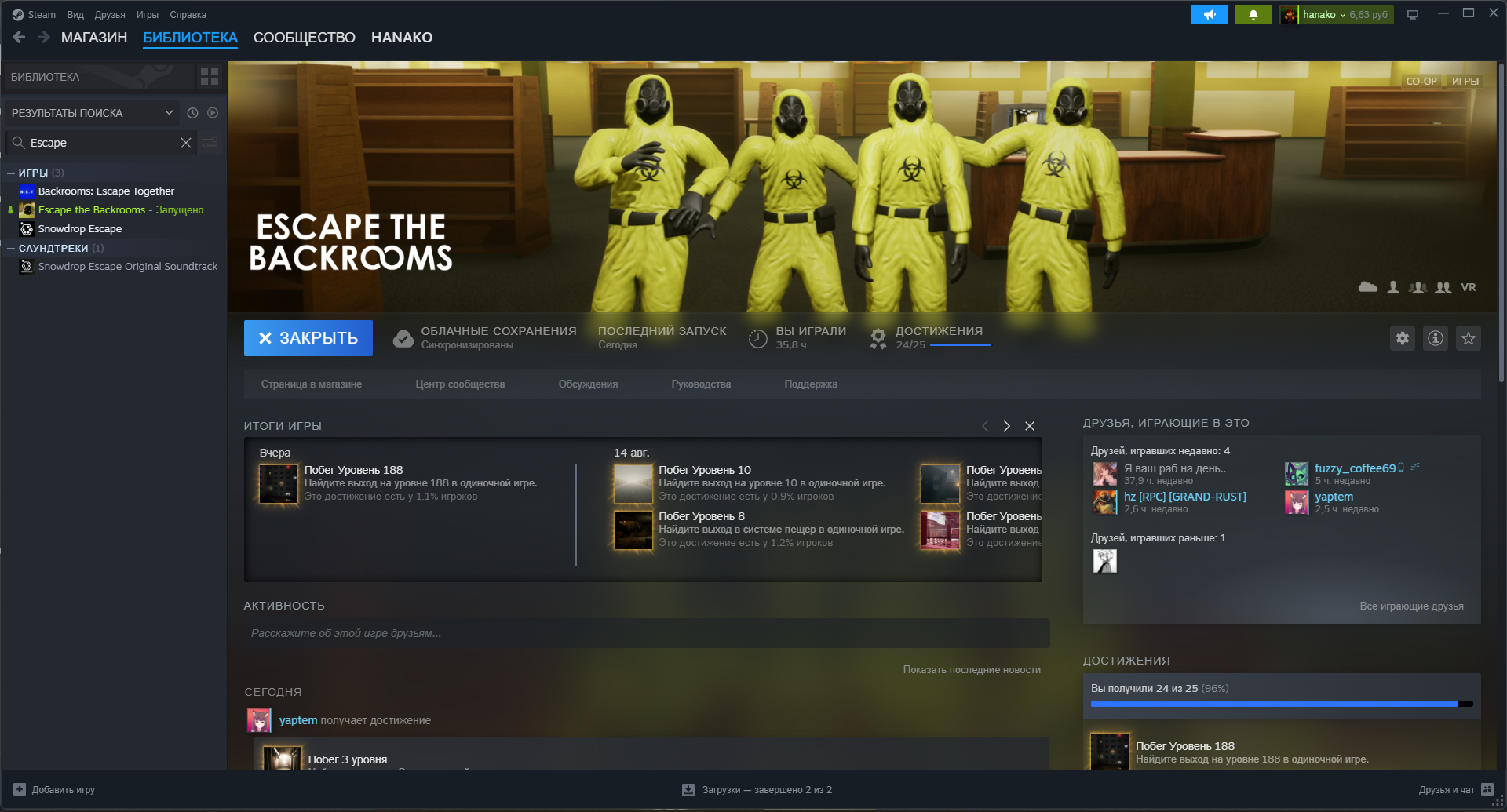Image resolution: width=1507 pixels, height=812 pixels.
Task: Go to the МАГАЗИН tab
Action: pyautogui.click(x=94, y=38)
